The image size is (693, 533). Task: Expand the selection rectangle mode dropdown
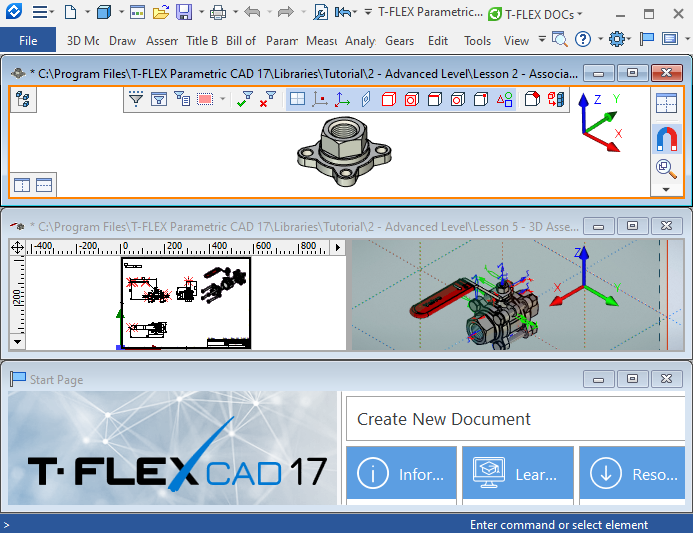(x=222, y=99)
